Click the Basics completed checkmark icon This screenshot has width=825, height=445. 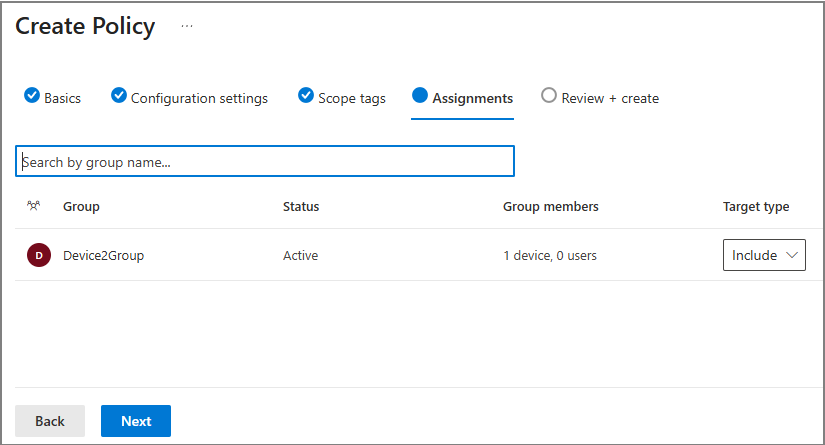tap(31, 96)
